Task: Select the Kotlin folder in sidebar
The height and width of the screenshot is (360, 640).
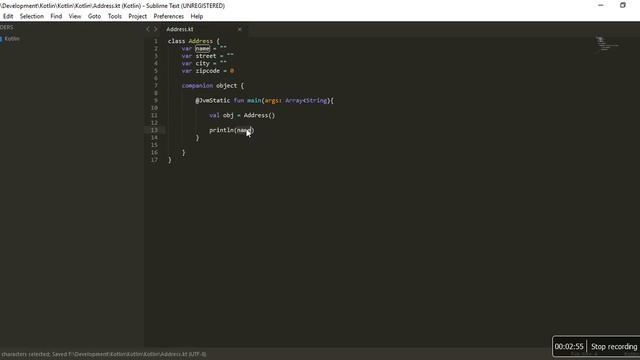Action: click(x=12, y=39)
